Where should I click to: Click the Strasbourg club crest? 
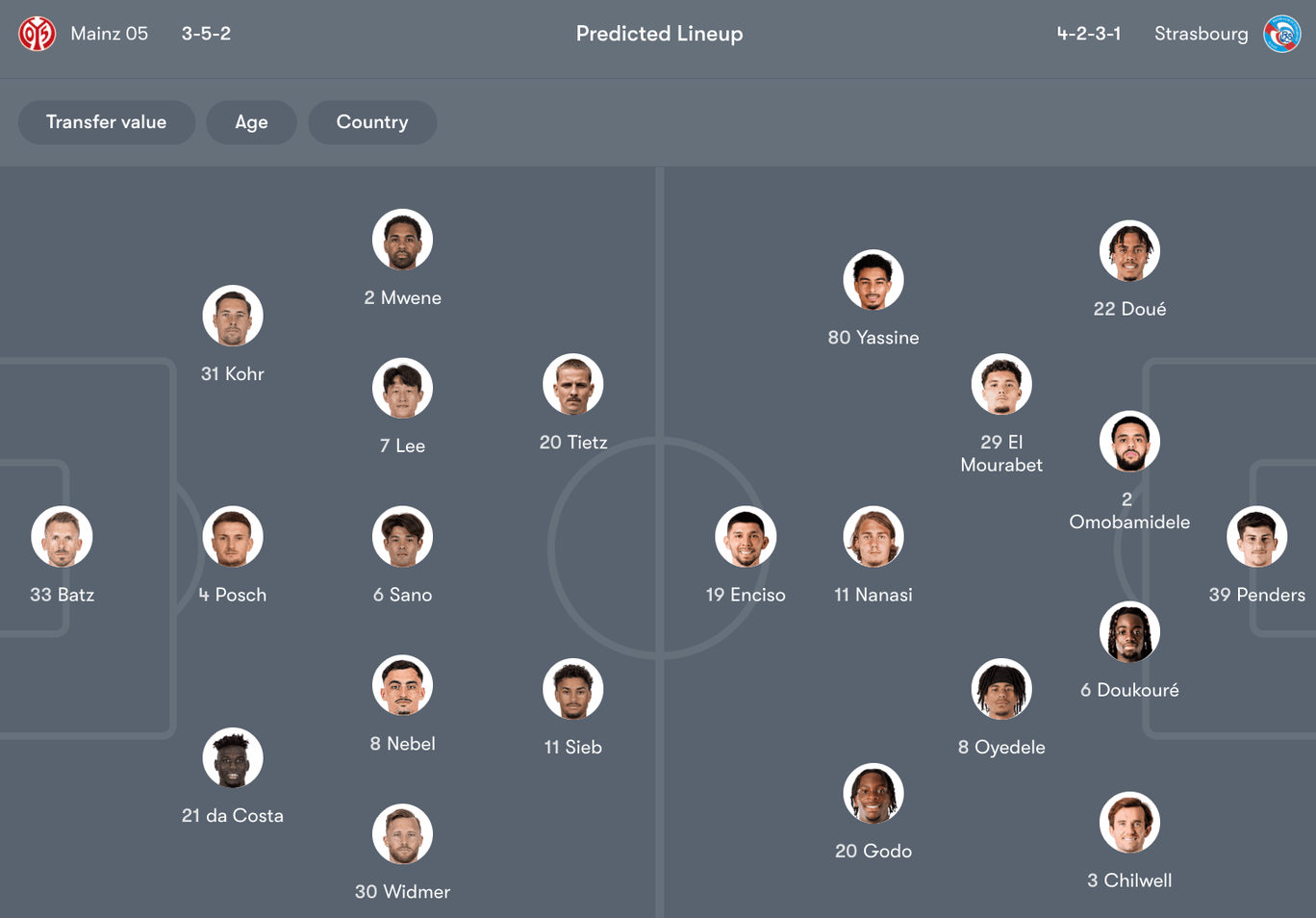coord(1281,33)
